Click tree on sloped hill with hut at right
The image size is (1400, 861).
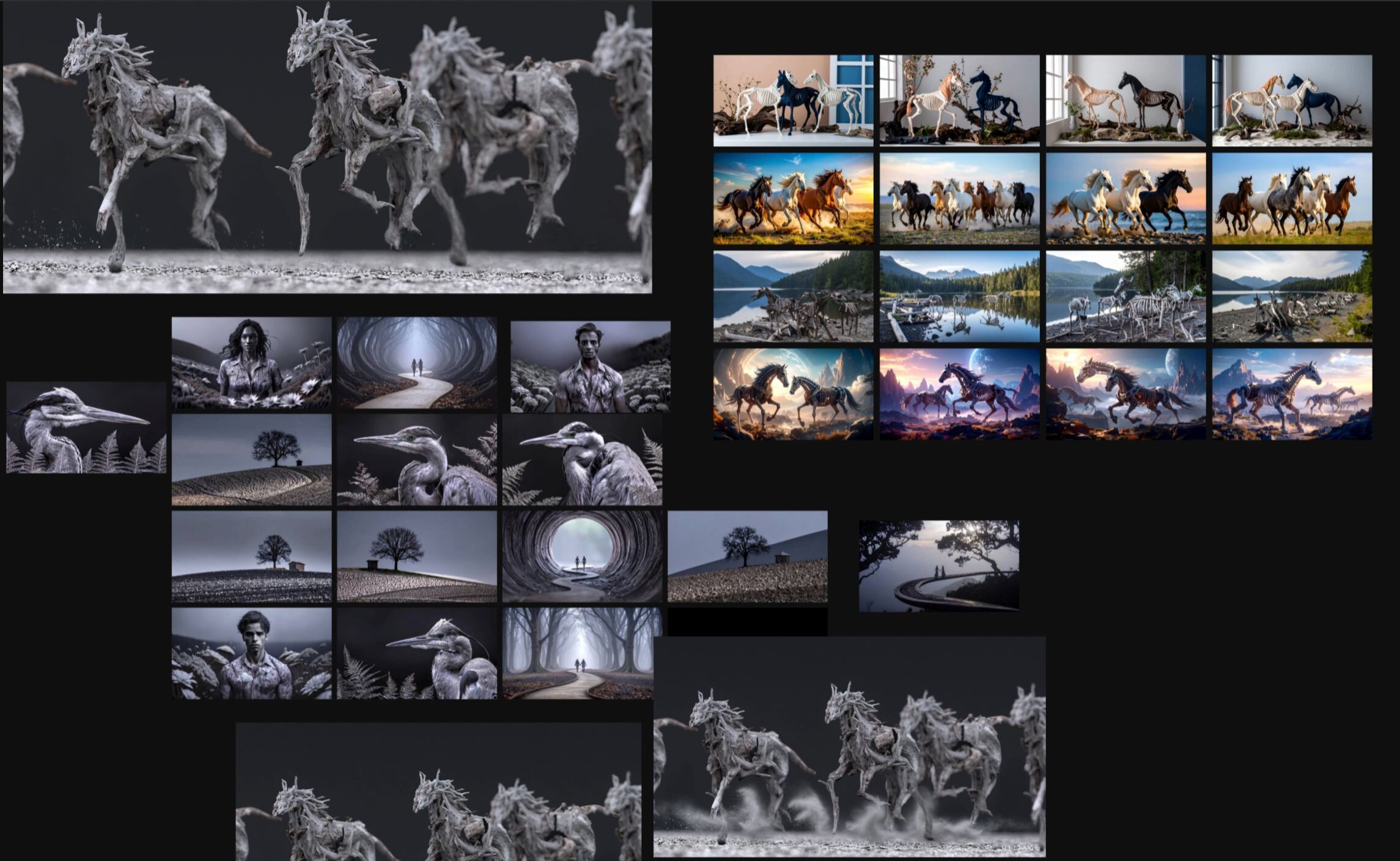coord(747,556)
